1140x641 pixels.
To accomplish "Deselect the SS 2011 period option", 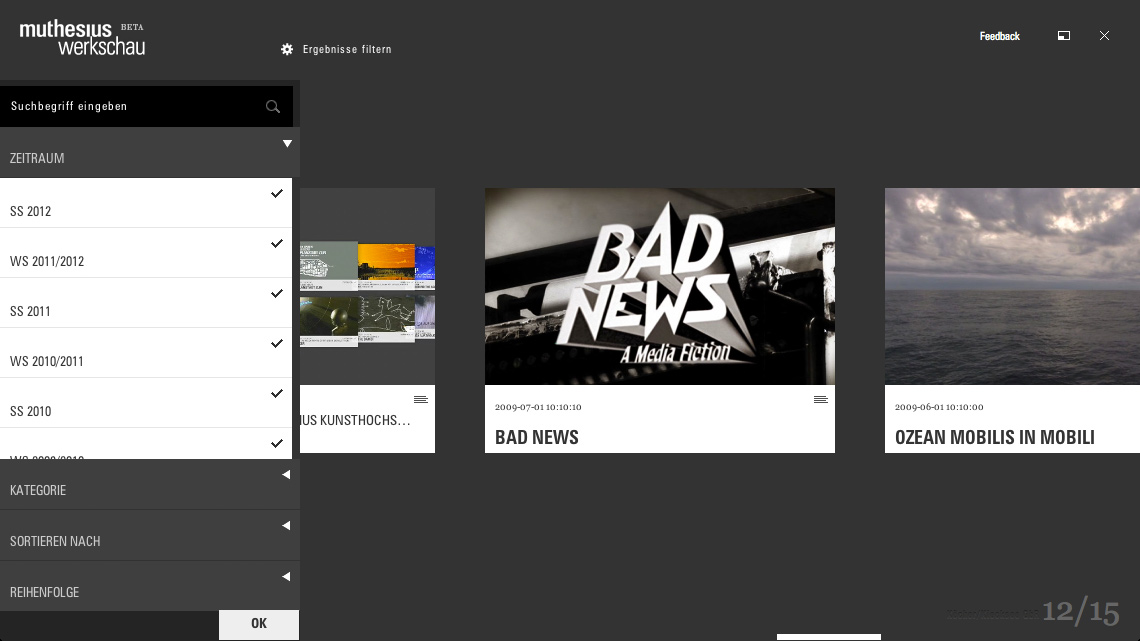I will pyautogui.click(x=277, y=294).
